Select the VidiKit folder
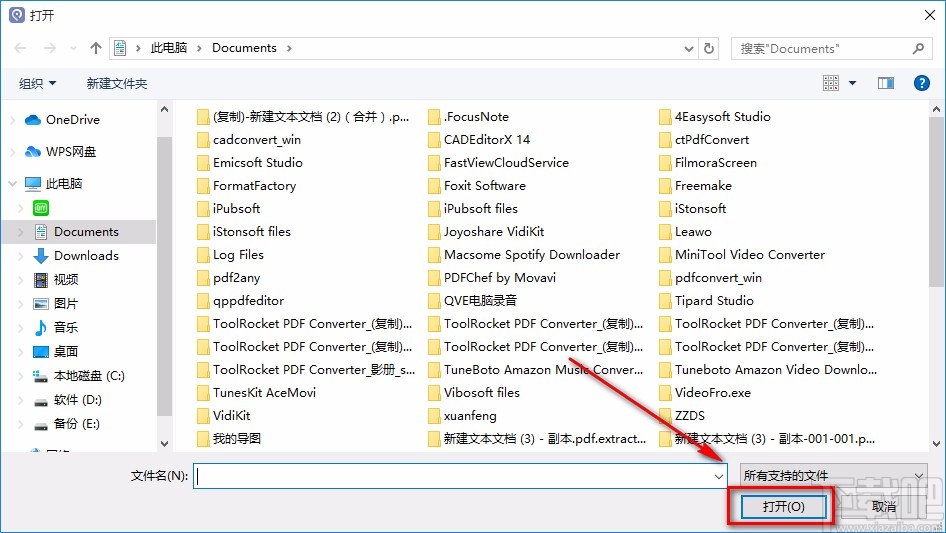 pyautogui.click(x=224, y=416)
